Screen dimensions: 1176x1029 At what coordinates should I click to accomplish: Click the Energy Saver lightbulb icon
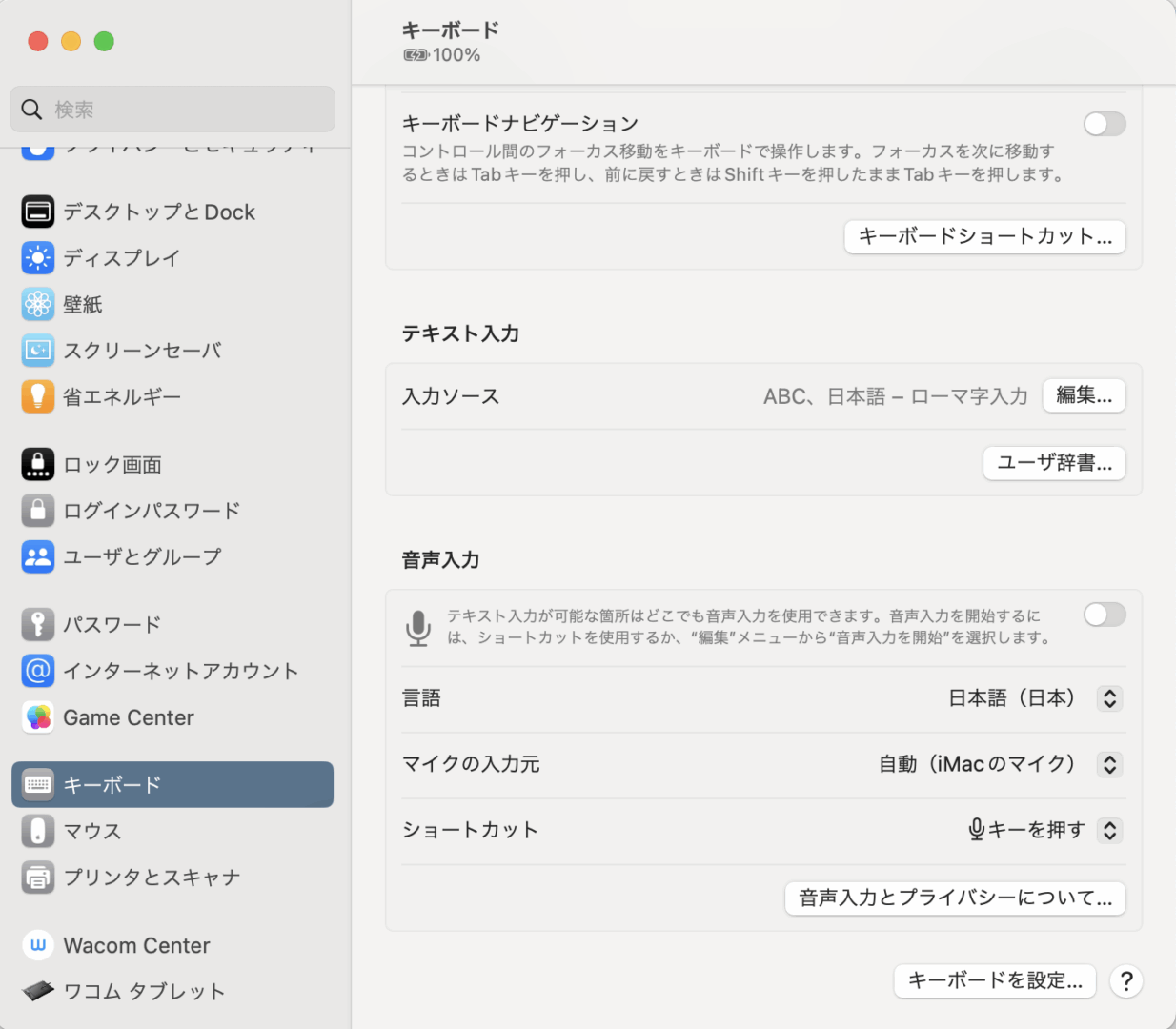coord(38,396)
